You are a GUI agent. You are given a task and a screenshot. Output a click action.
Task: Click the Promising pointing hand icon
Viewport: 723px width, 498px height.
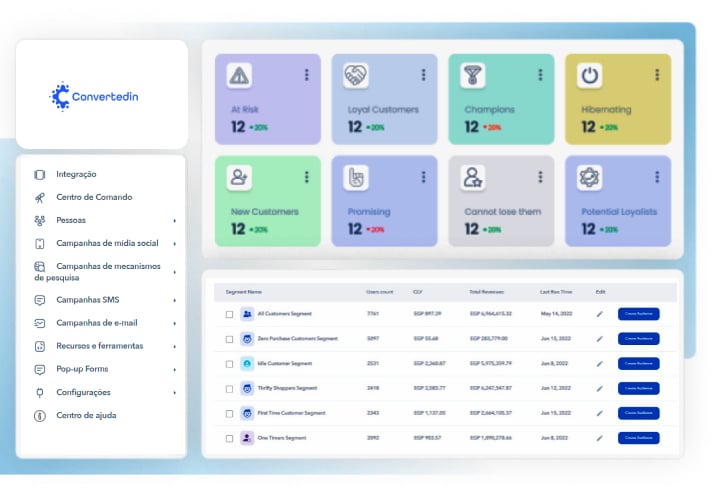tap(356, 178)
